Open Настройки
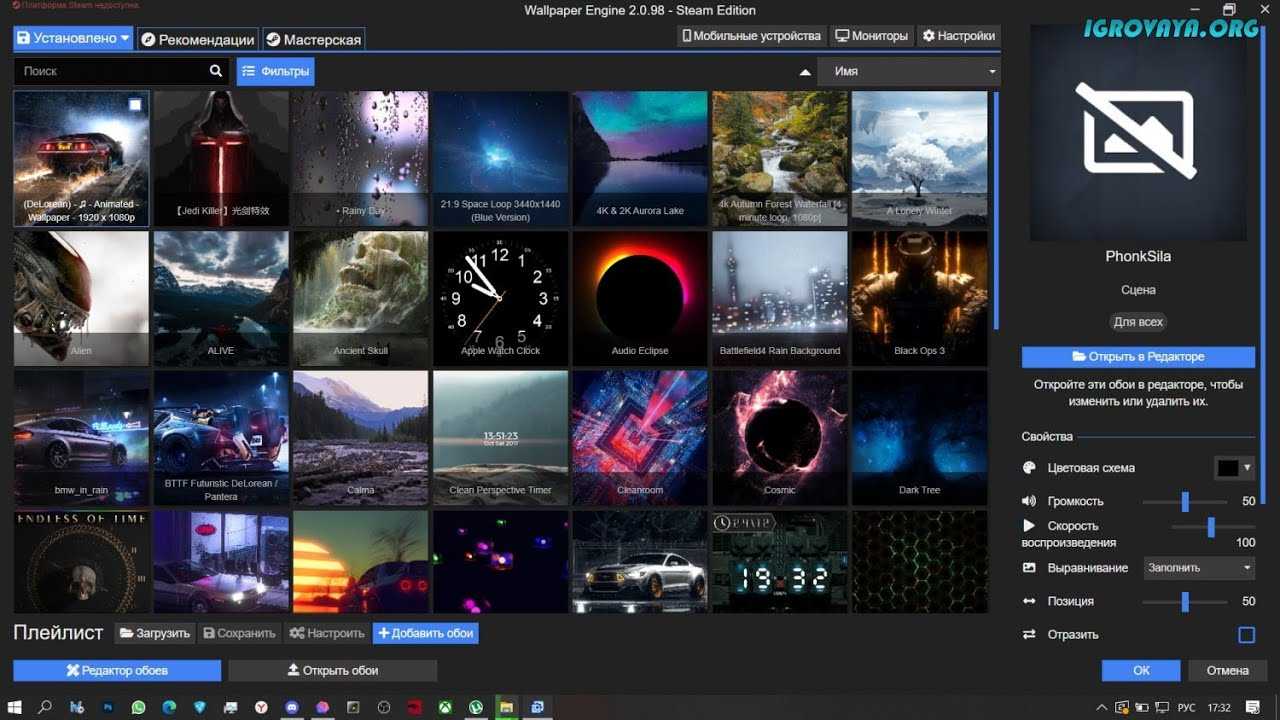The width and height of the screenshot is (1280, 720). pos(959,36)
